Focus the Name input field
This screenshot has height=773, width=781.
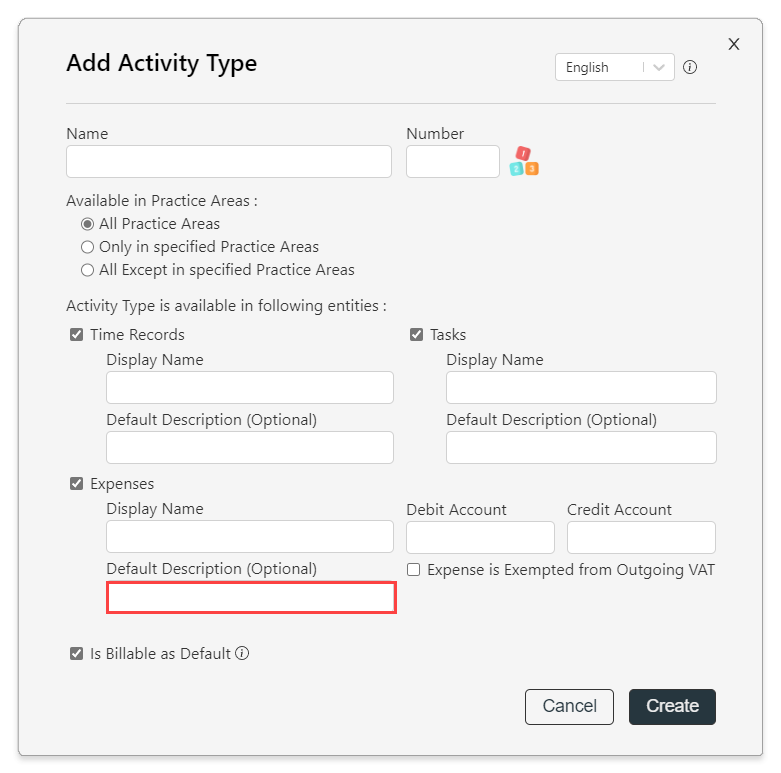(229, 161)
